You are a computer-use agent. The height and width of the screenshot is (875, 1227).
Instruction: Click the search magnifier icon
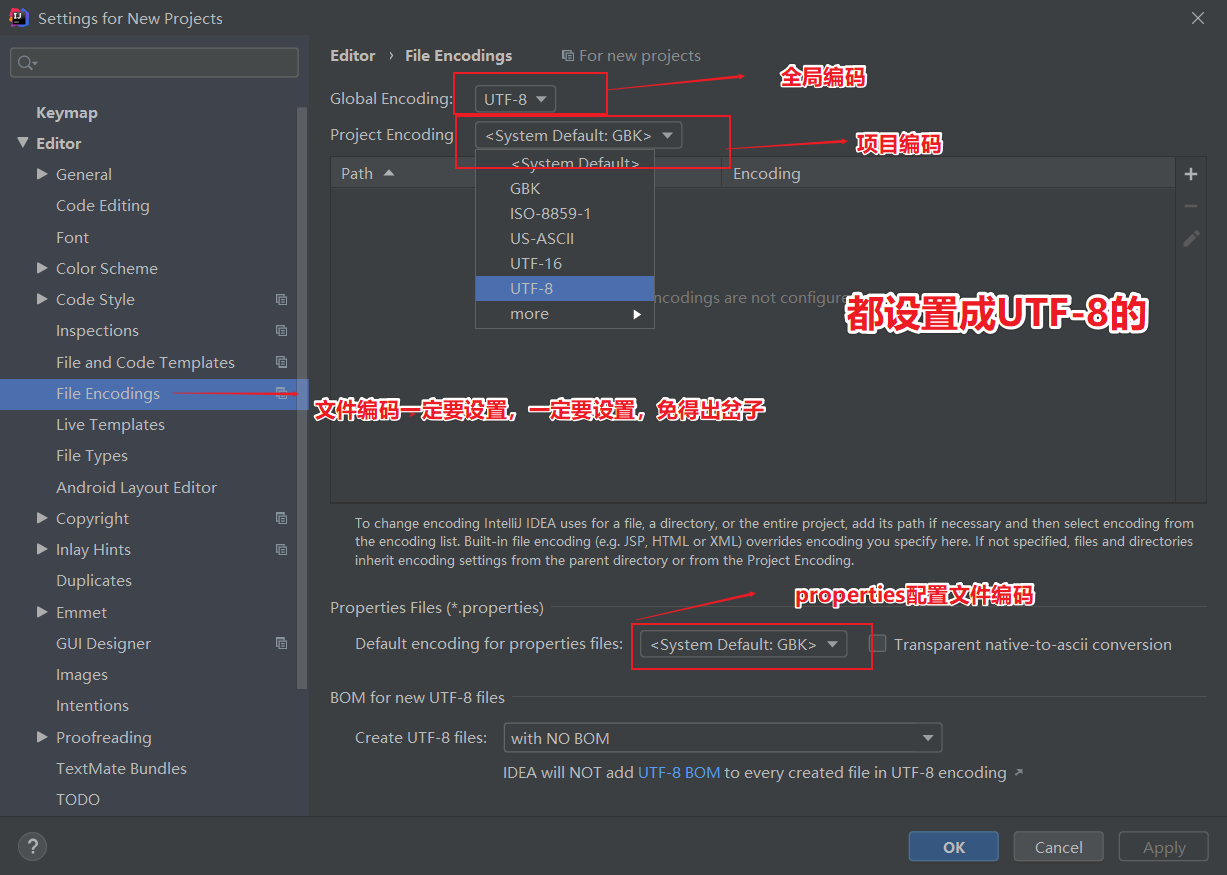coord(25,62)
